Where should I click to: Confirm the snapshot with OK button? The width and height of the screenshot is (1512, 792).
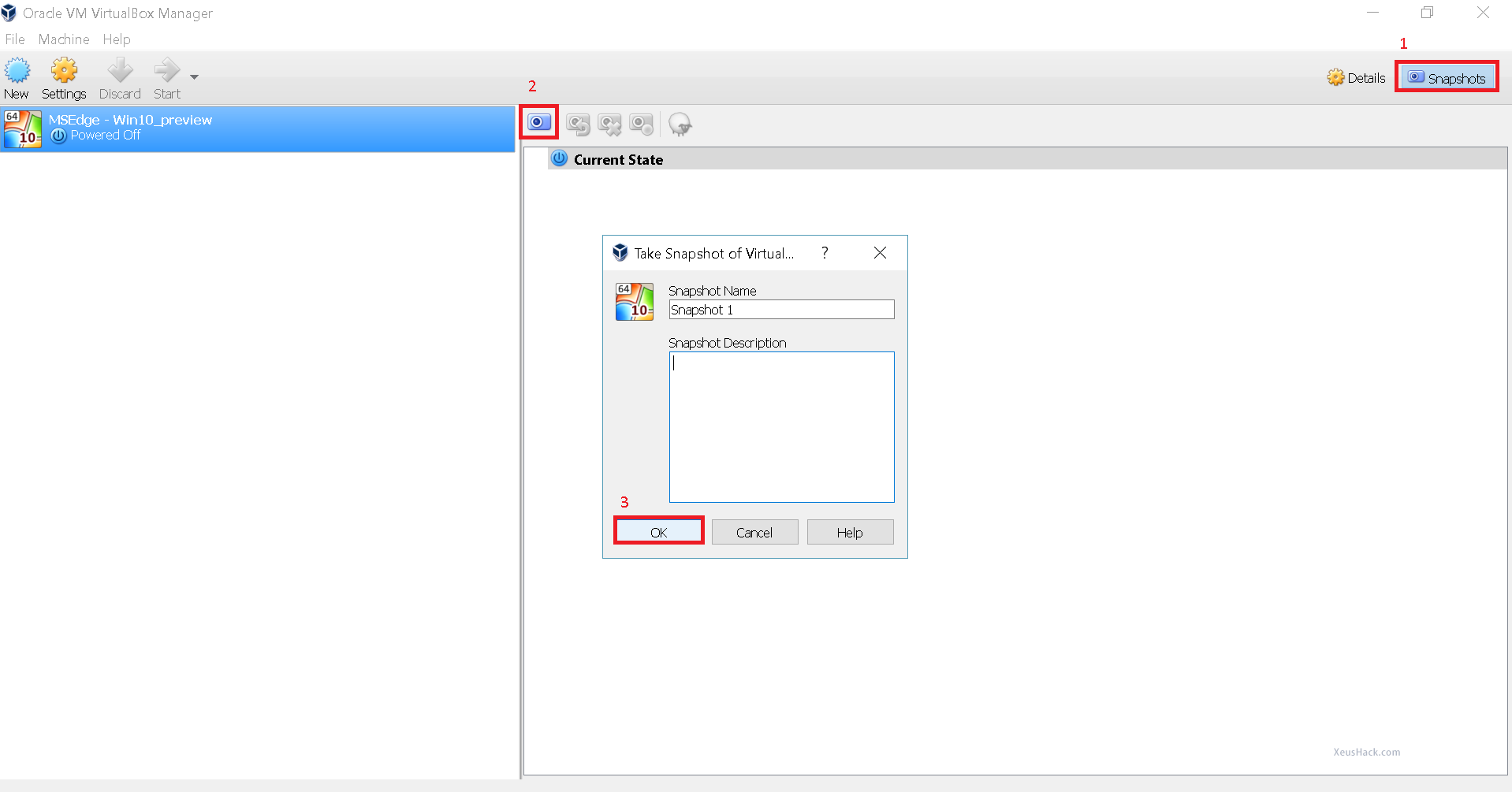[658, 532]
